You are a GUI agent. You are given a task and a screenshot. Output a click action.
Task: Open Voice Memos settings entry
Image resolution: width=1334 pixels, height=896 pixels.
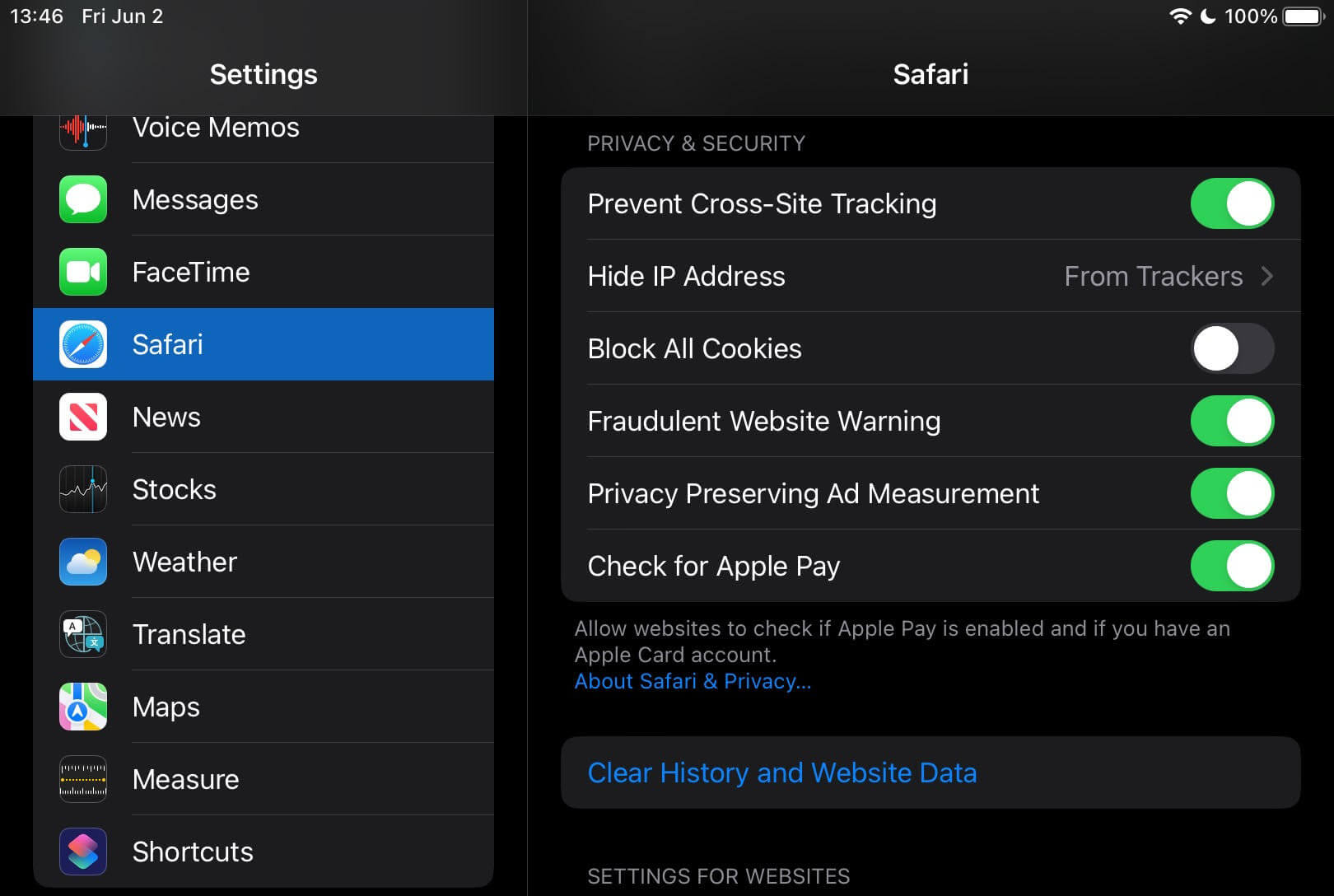(216, 129)
